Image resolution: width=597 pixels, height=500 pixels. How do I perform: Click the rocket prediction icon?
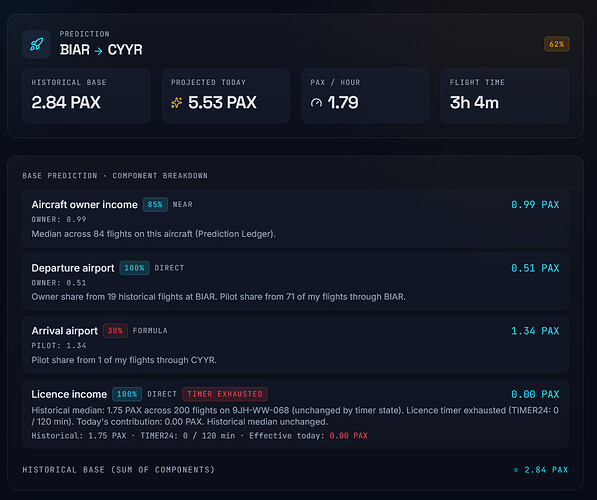(37, 44)
